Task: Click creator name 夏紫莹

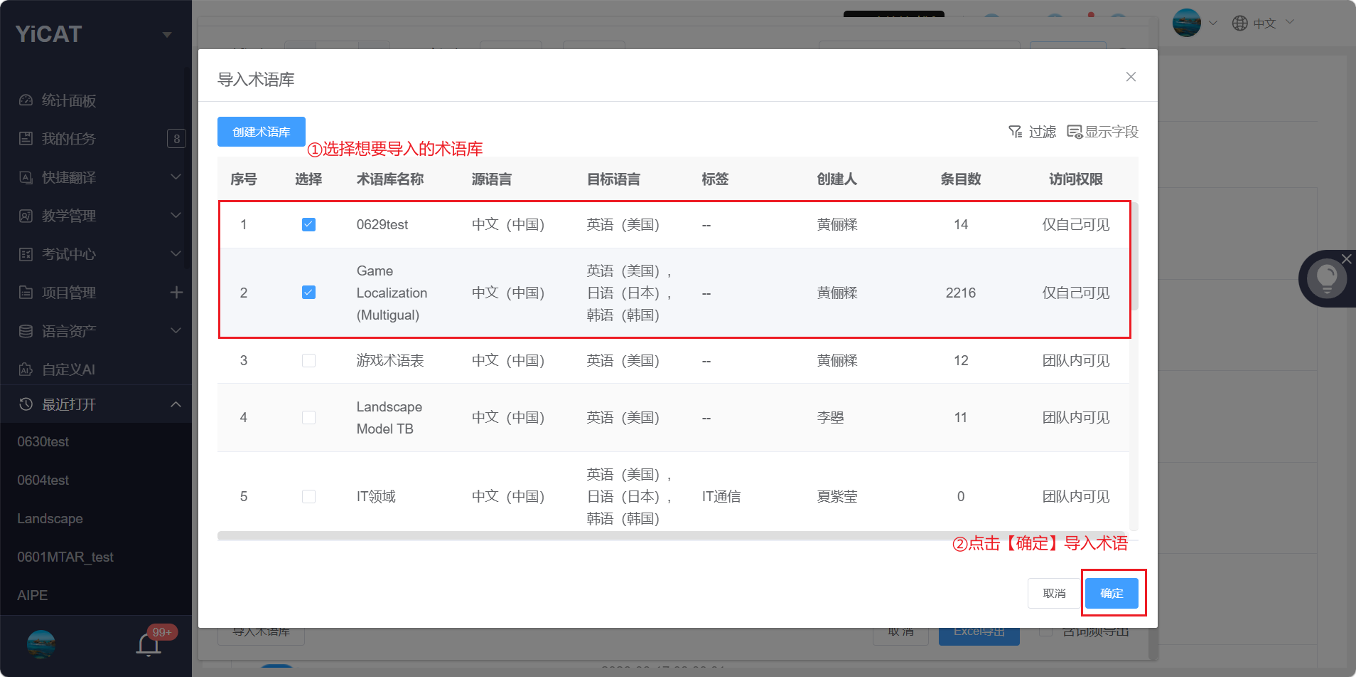Action: [837, 497]
